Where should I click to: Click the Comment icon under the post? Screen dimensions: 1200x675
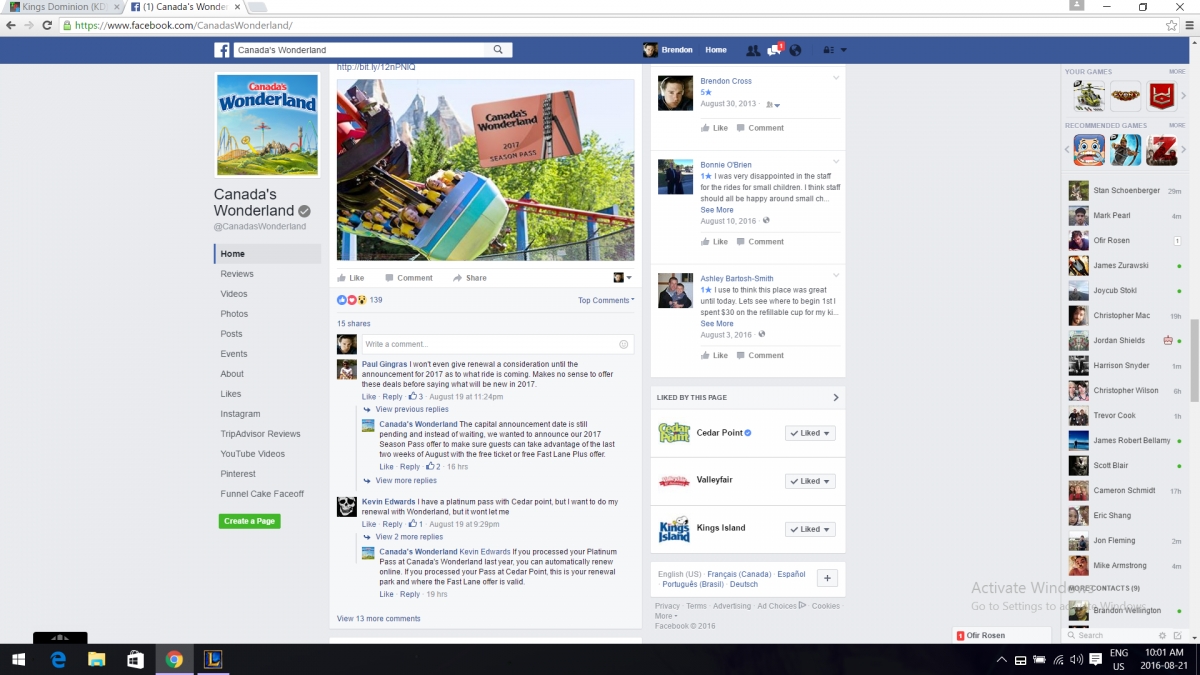408,278
